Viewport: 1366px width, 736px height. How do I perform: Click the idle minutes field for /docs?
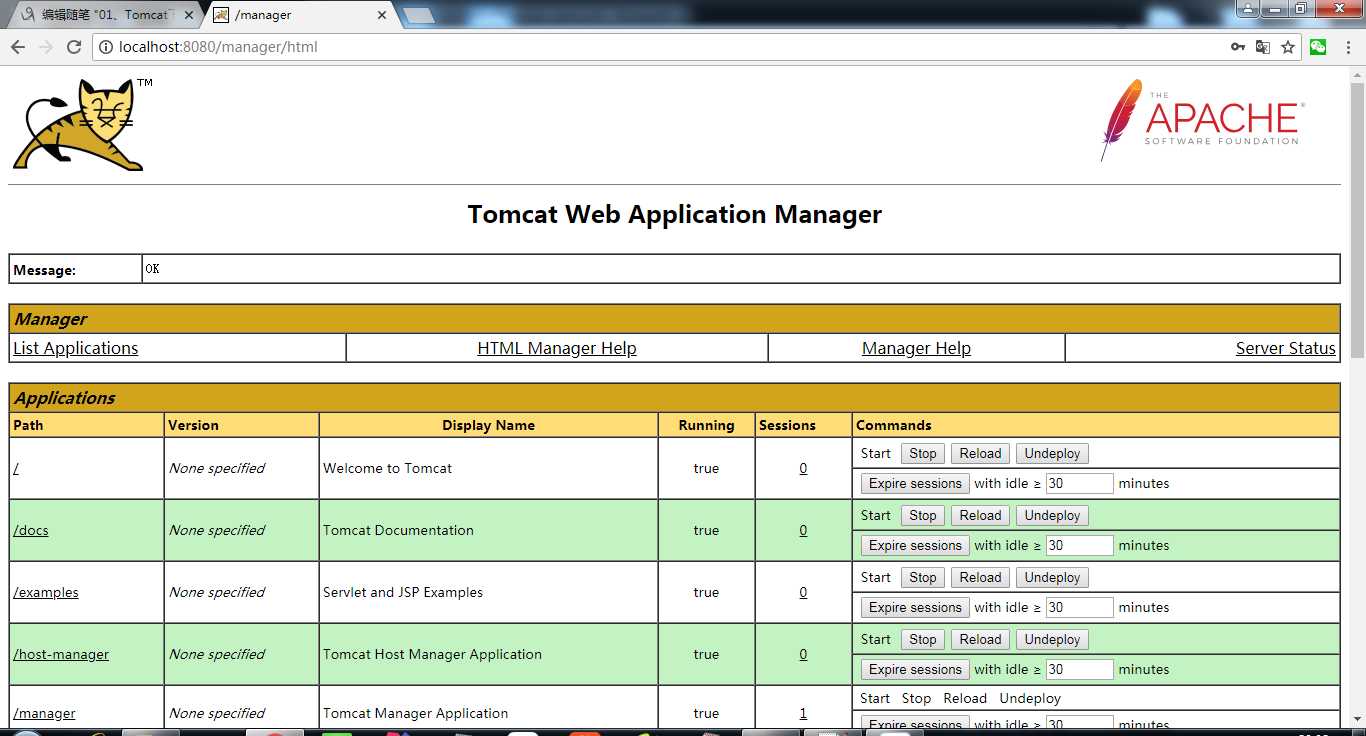point(1079,546)
